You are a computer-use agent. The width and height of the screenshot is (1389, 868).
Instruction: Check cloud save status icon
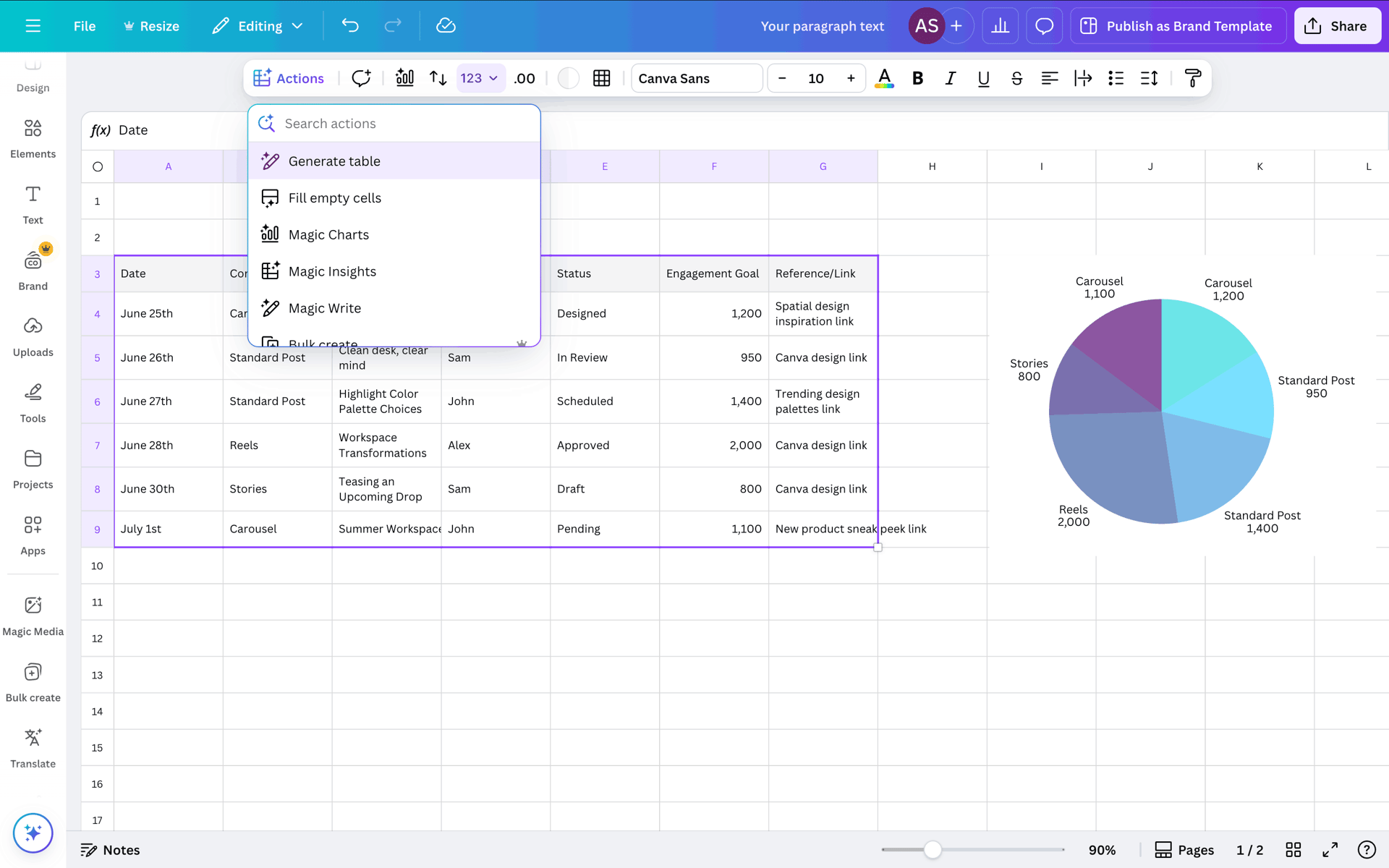click(x=446, y=26)
